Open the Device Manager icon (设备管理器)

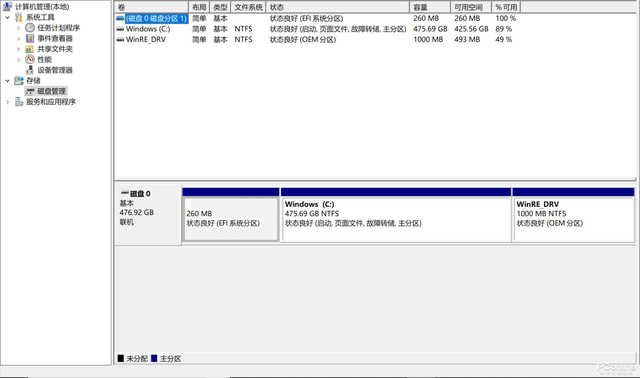pos(30,70)
